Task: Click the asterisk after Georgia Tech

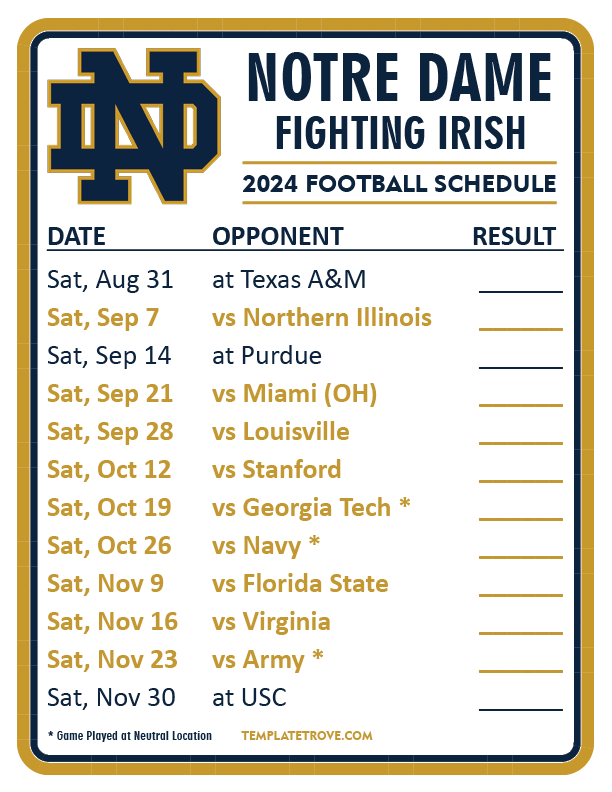Action: (x=404, y=506)
